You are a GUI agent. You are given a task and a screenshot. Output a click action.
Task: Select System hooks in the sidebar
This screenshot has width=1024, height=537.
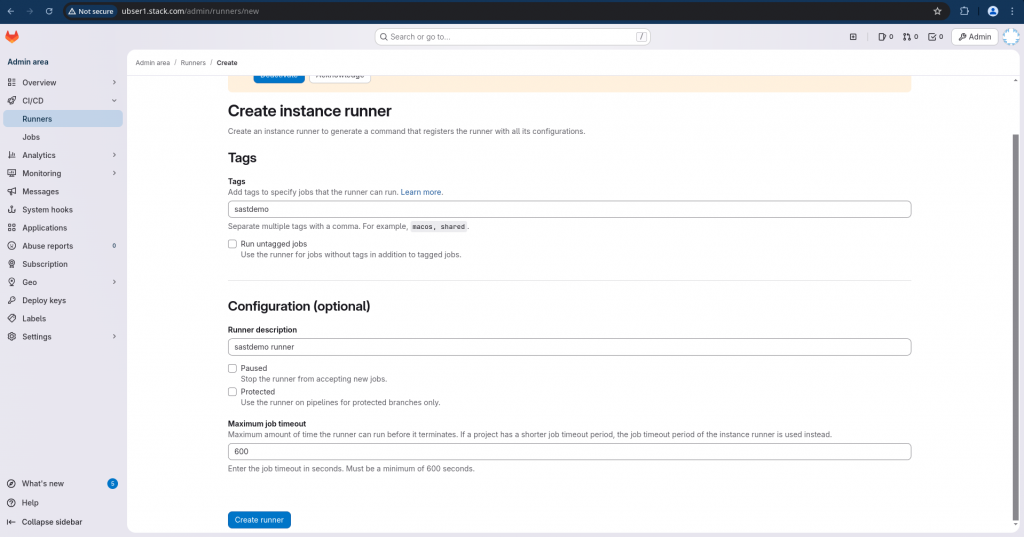click(x=47, y=210)
